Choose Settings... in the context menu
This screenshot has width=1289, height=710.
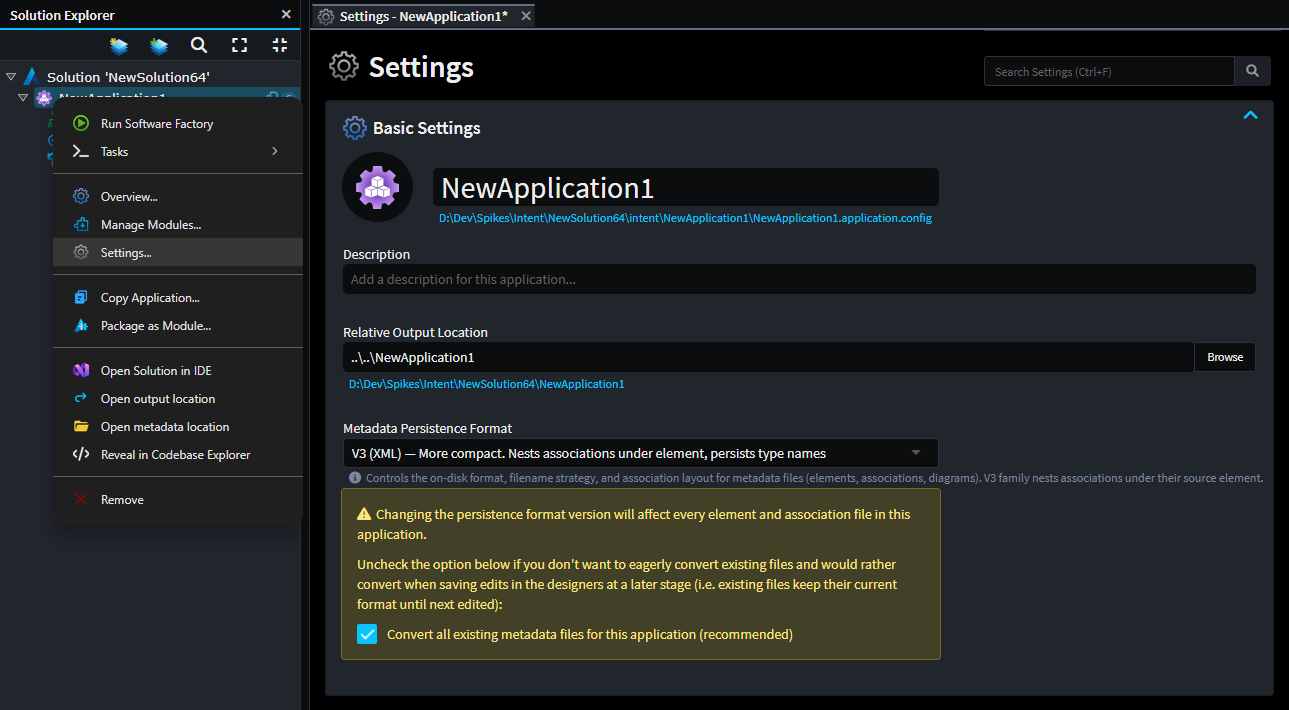pyautogui.click(x=178, y=253)
